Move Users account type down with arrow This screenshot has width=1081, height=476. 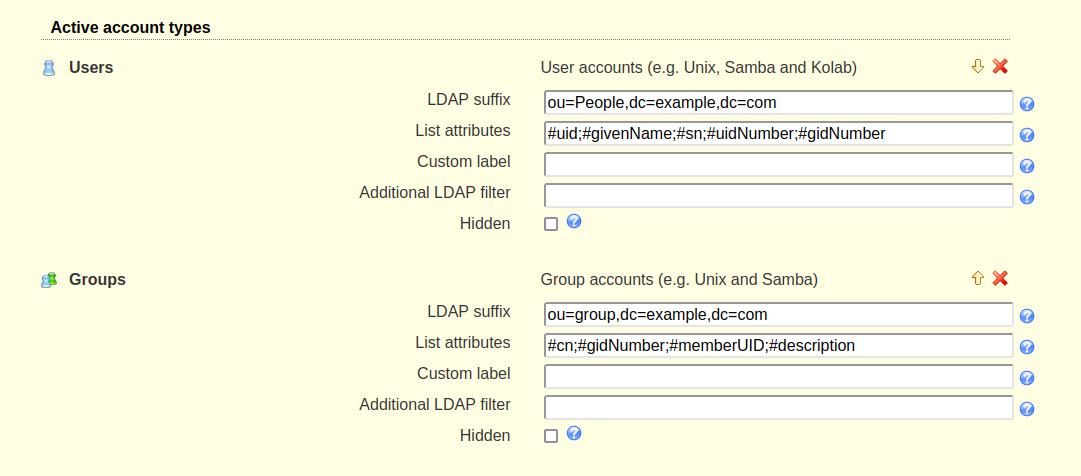click(x=978, y=67)
